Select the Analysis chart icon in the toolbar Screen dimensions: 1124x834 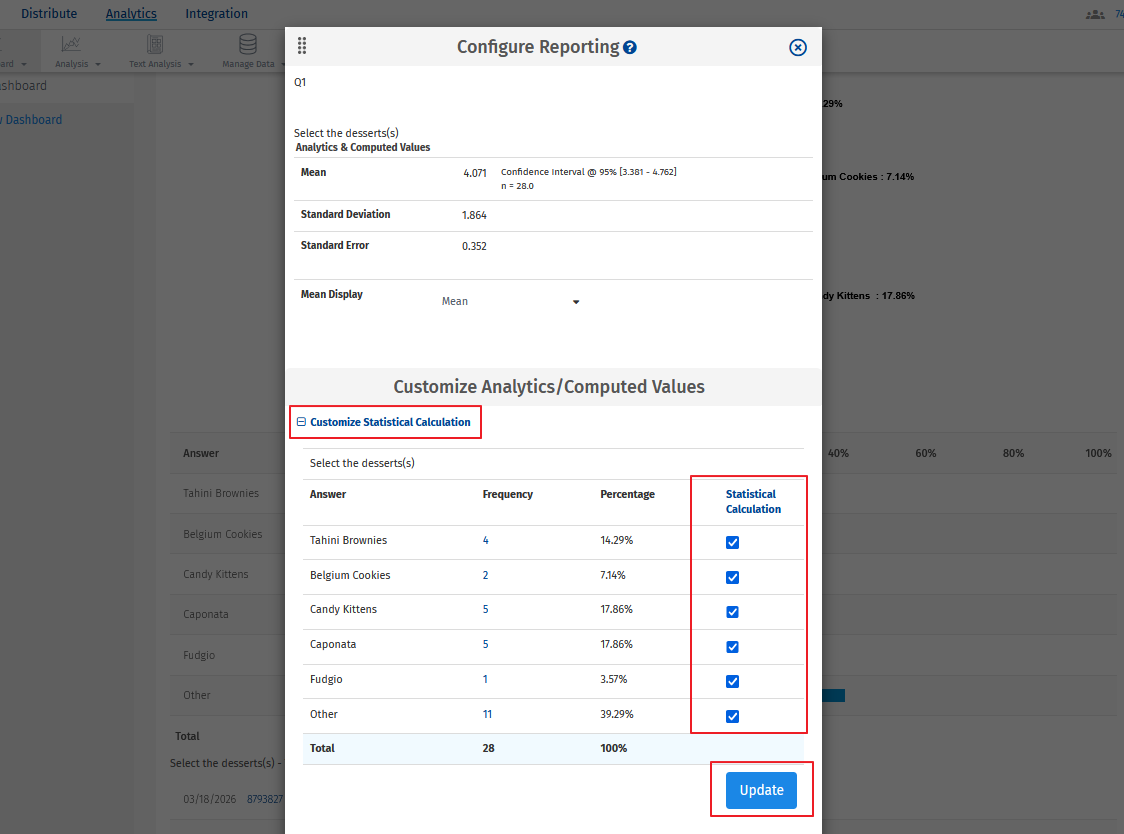coord(70,43)
